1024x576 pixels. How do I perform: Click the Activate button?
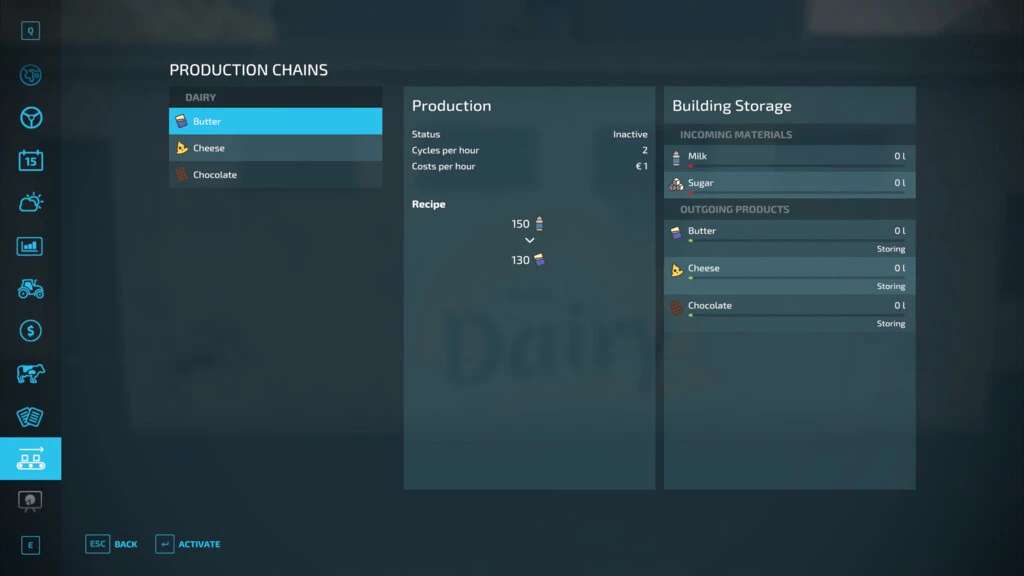click(x=188, y=544)
